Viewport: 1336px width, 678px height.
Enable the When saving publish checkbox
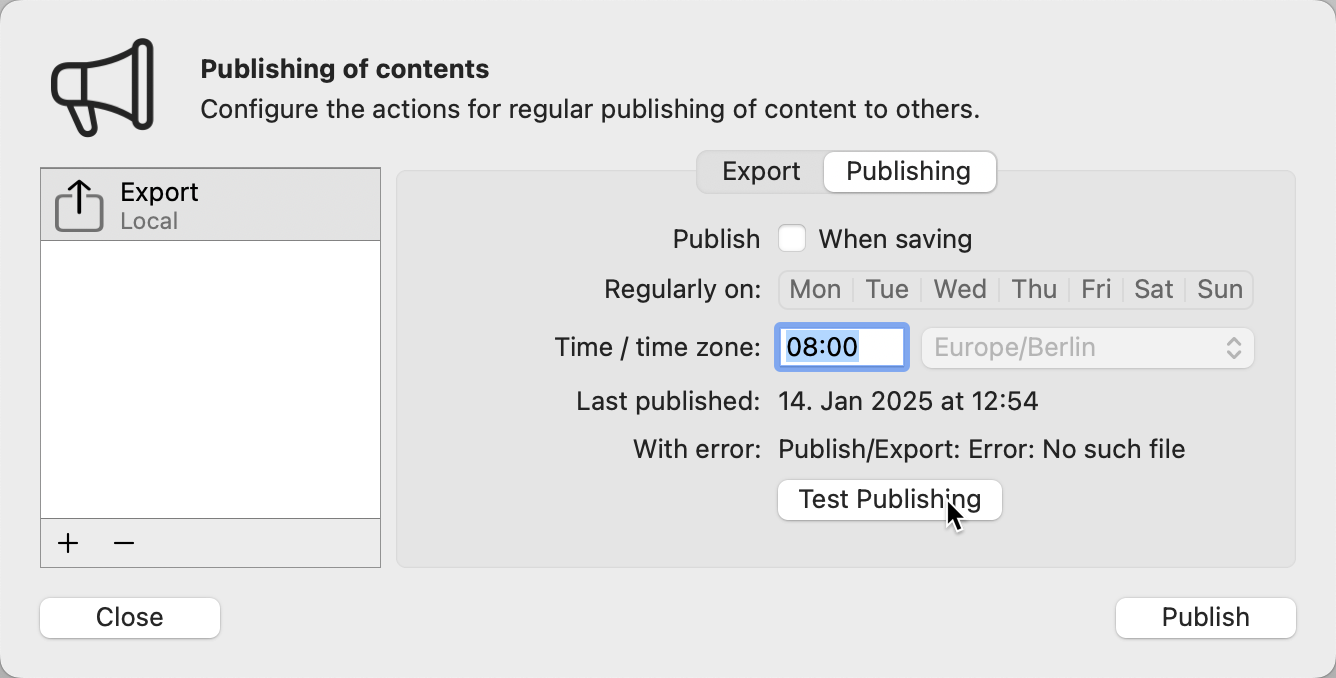click(792, 238)
